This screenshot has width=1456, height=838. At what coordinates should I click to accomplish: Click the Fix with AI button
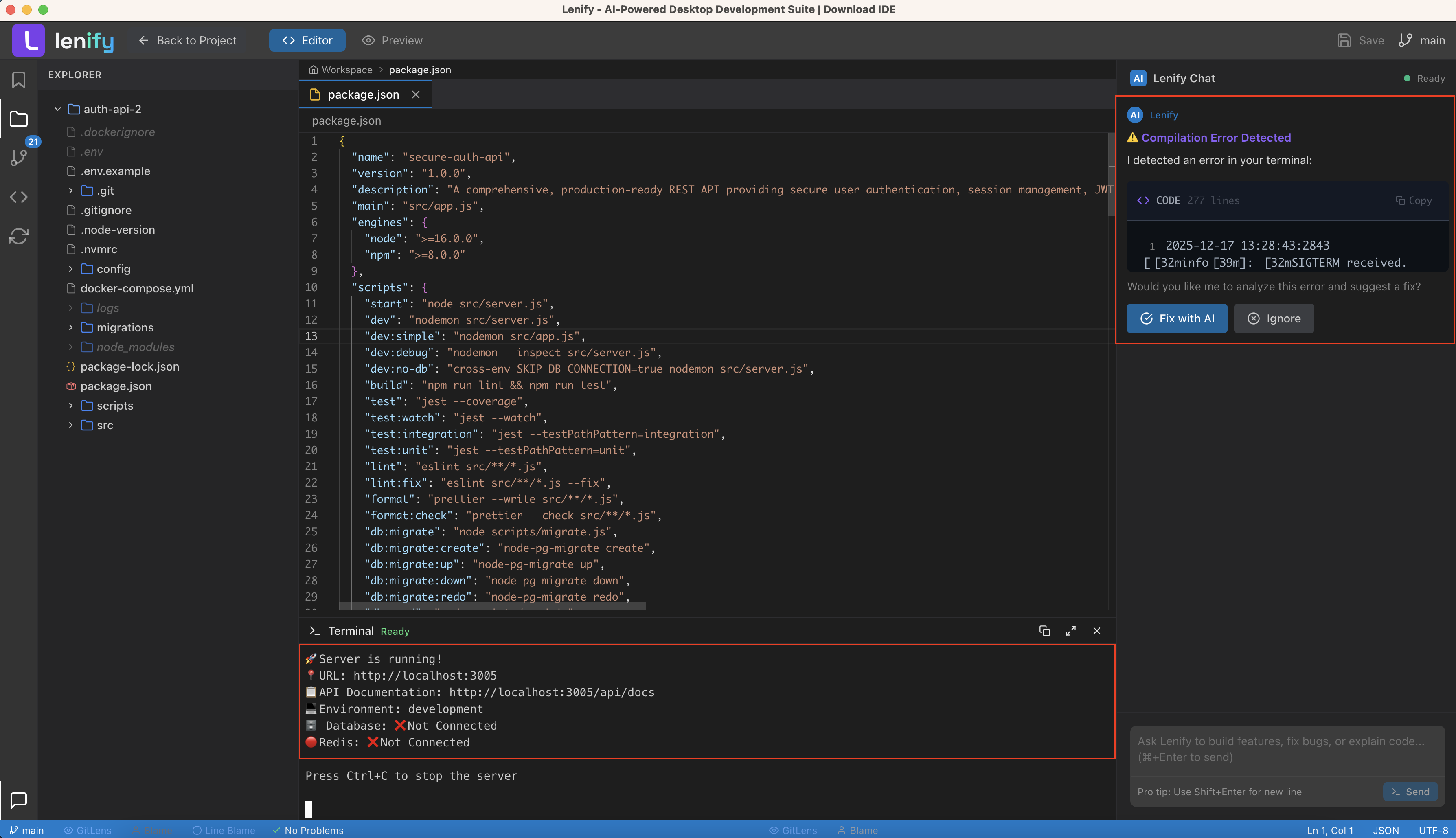coord(1176,318)
